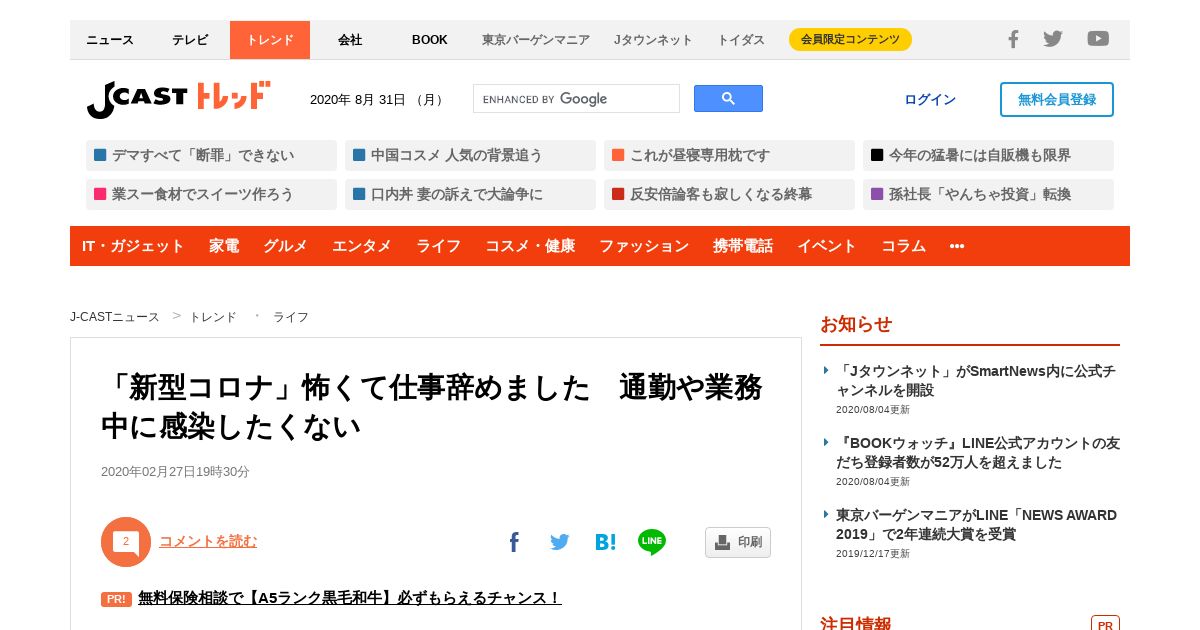Click the 印刷 print button
Screen dimensions: 1200x630
pos(738,542)
